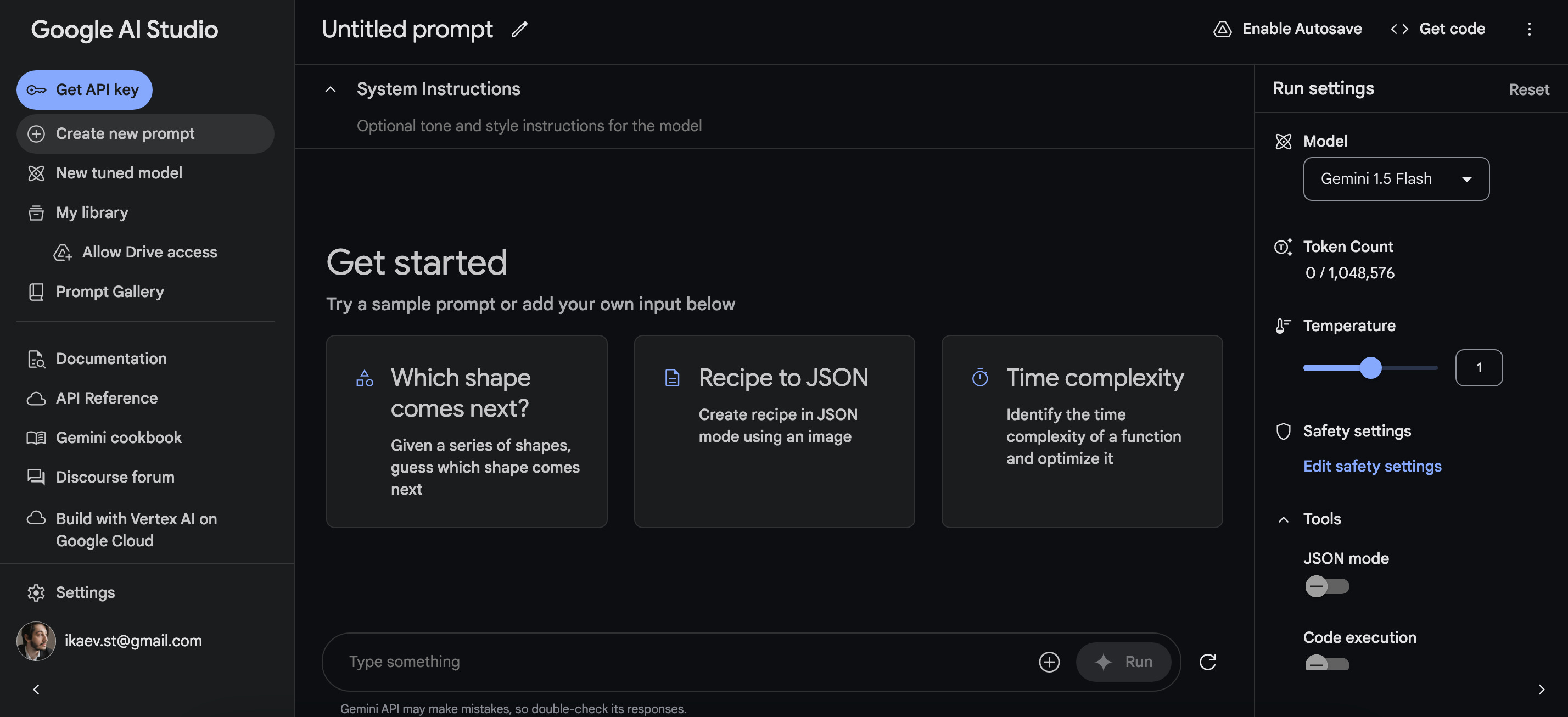The width and height of the screenshot is (1568, 717).
Task: Click Allow Drive access
Action: click(149, 253)
